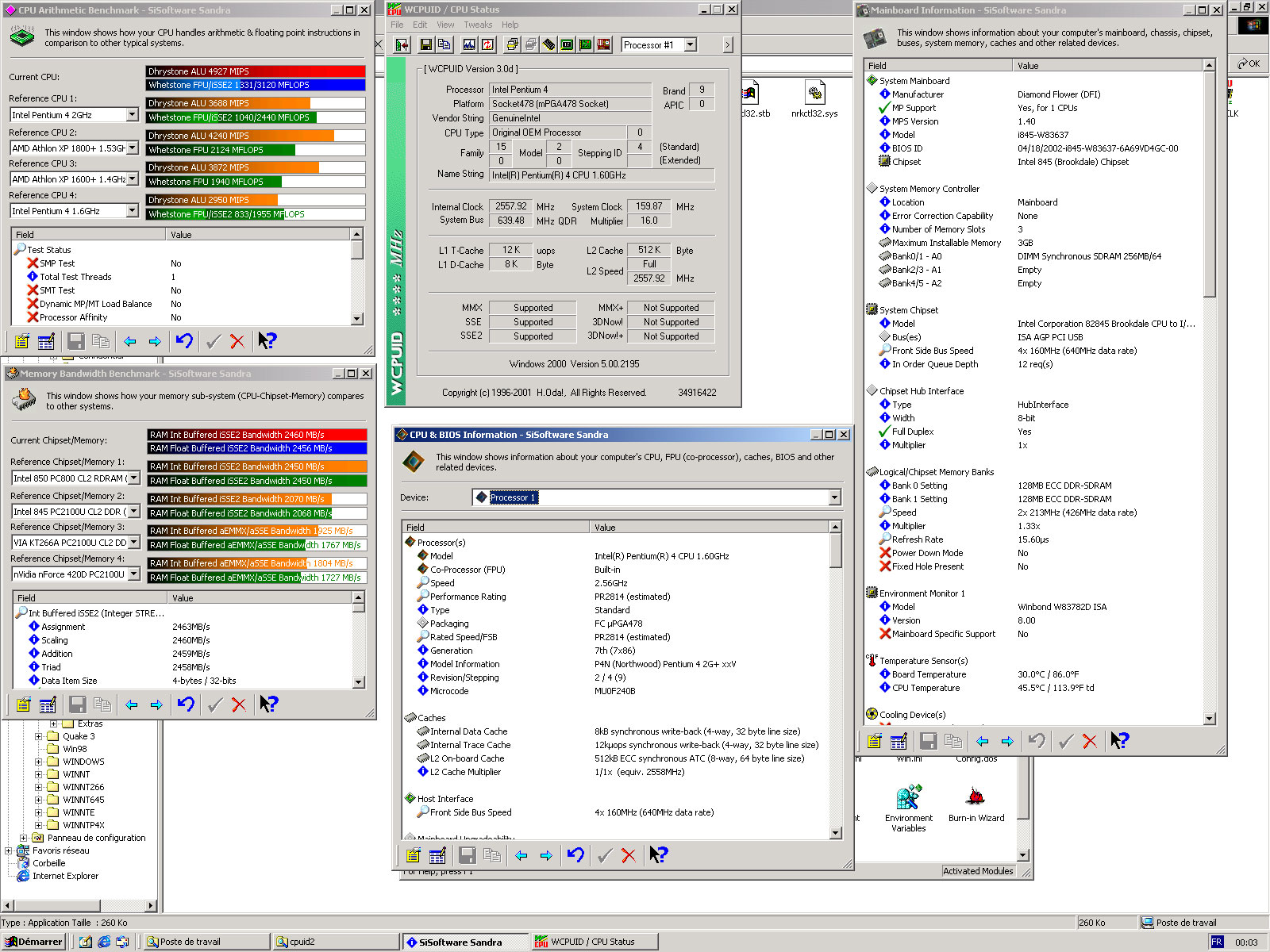Switch to Poste de travail in the taskbar
The height and width of the screenshot is (952, 1270).
(x=206, y=942)
